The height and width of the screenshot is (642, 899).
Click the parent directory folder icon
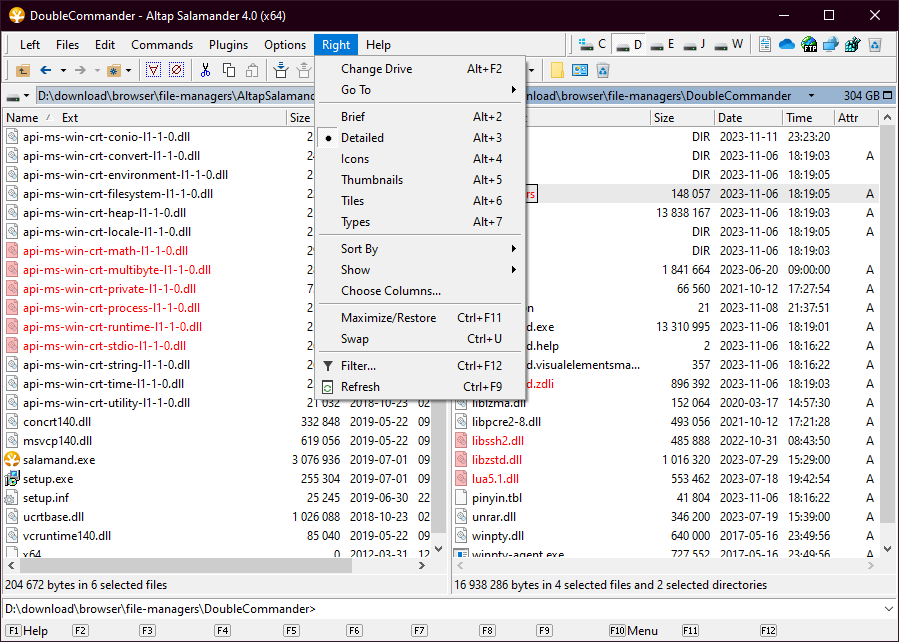tap(22, 70)
